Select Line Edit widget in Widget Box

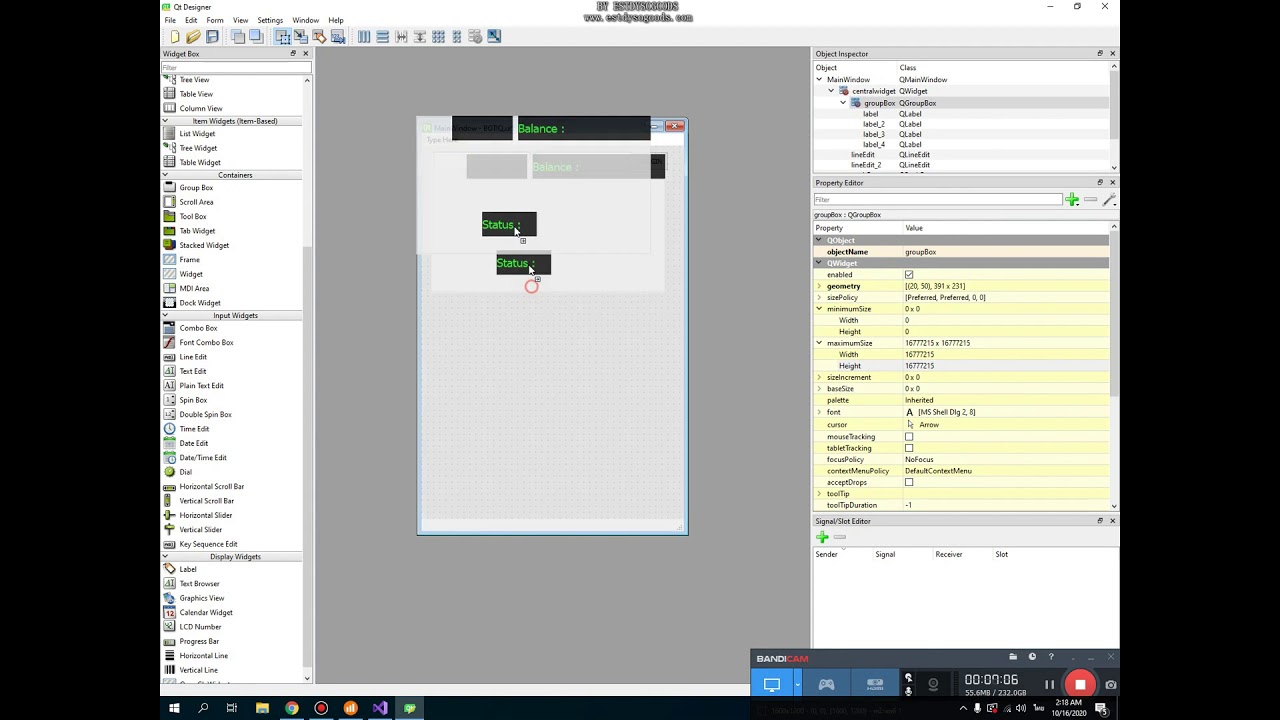193,357
